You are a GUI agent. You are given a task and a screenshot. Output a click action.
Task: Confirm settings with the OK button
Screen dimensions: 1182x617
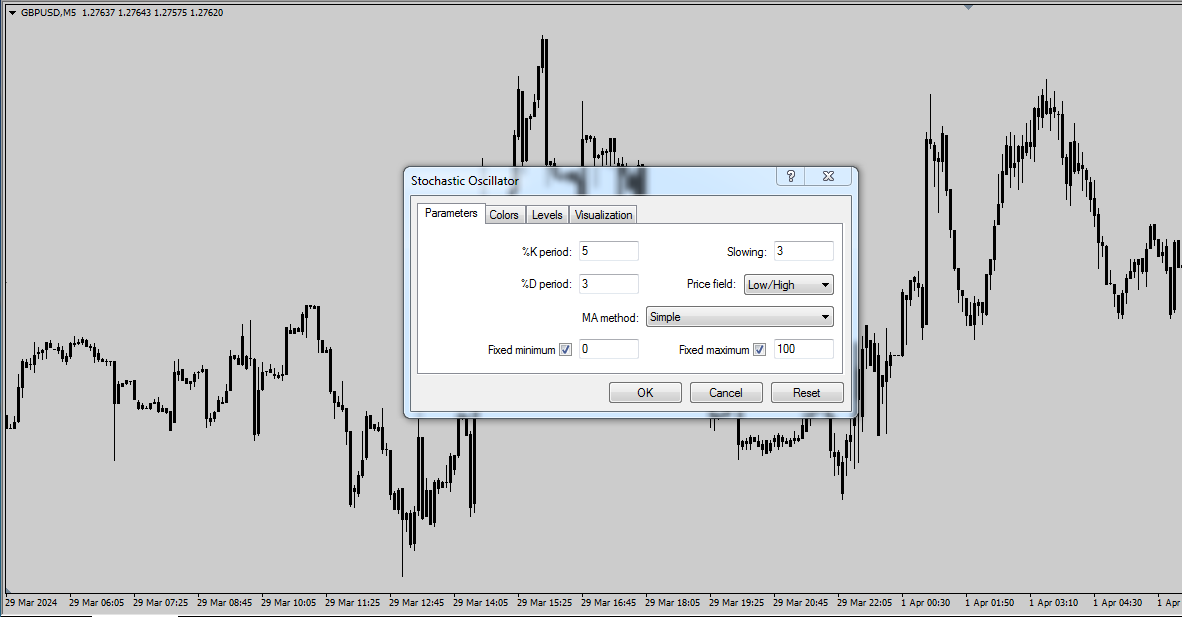645,393
